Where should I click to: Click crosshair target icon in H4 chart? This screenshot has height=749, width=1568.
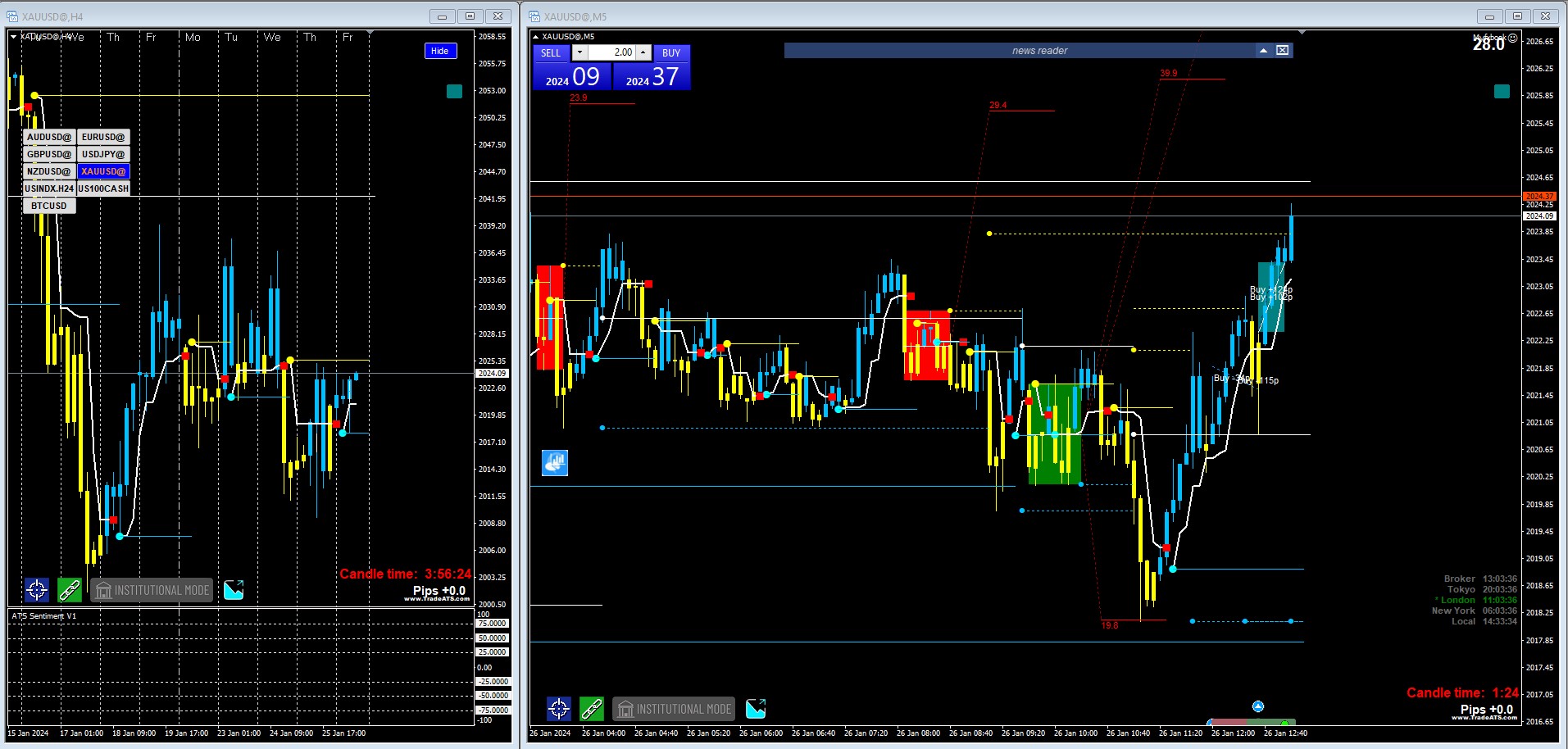point(37,589)
